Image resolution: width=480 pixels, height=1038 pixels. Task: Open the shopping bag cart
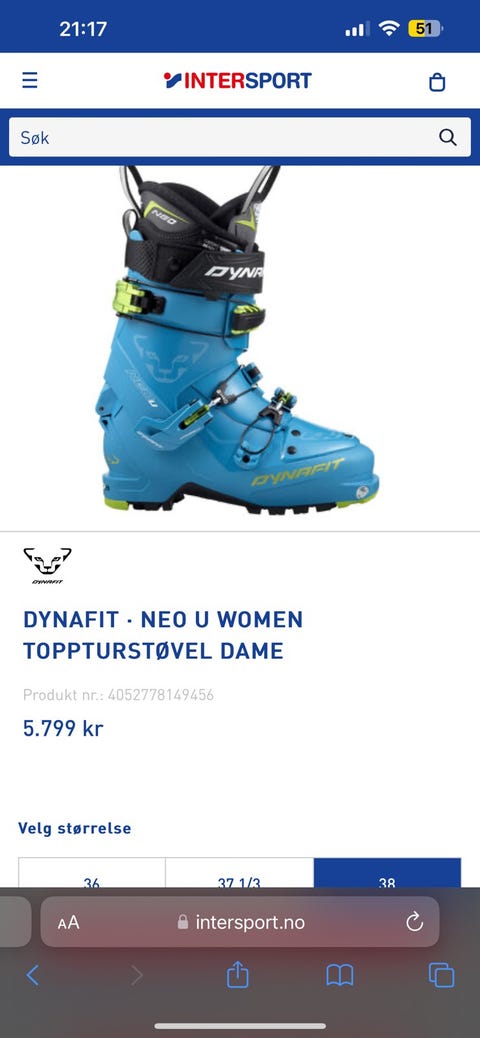437,81
